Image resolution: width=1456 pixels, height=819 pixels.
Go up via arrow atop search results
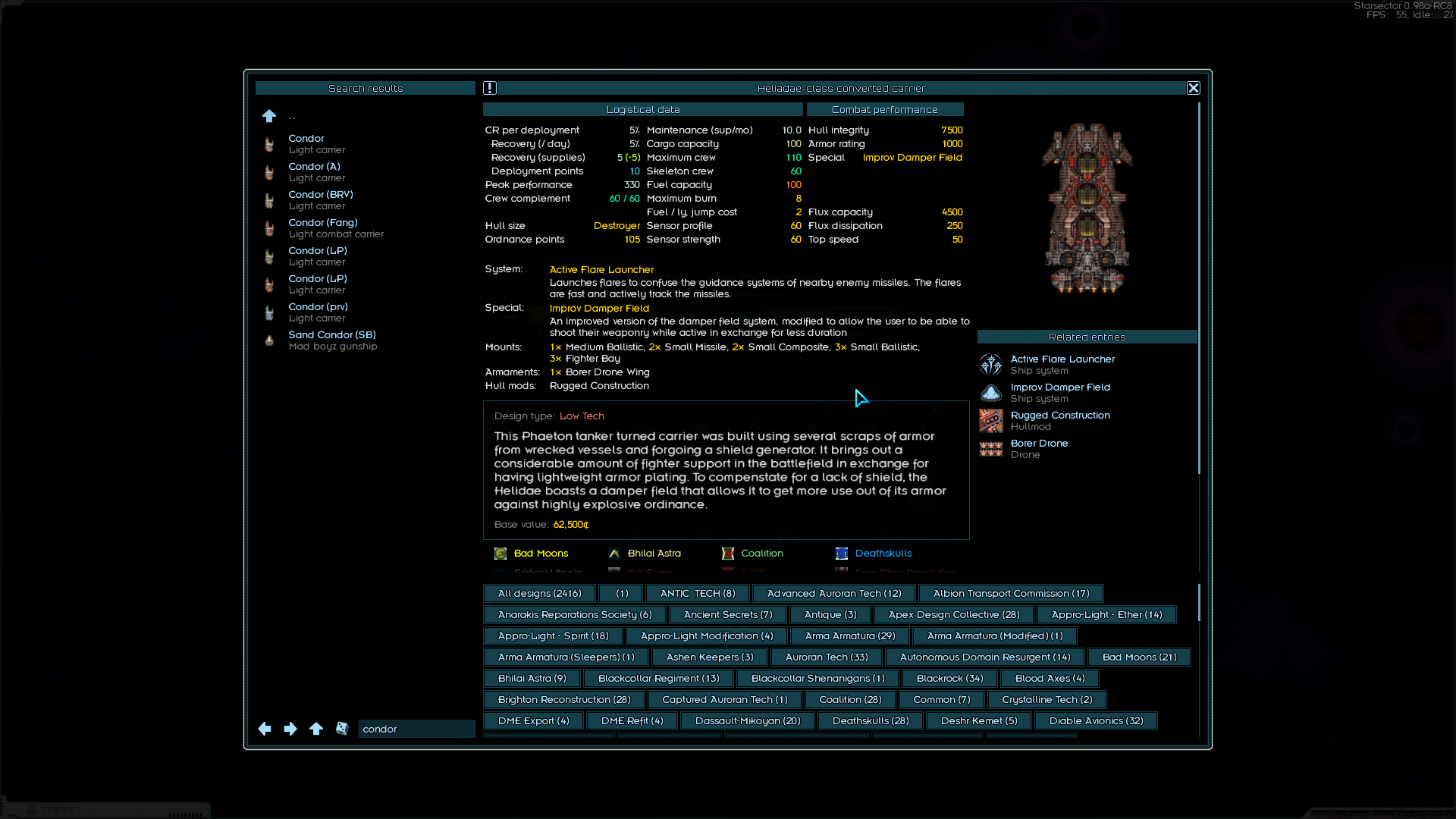pos(269,116)
